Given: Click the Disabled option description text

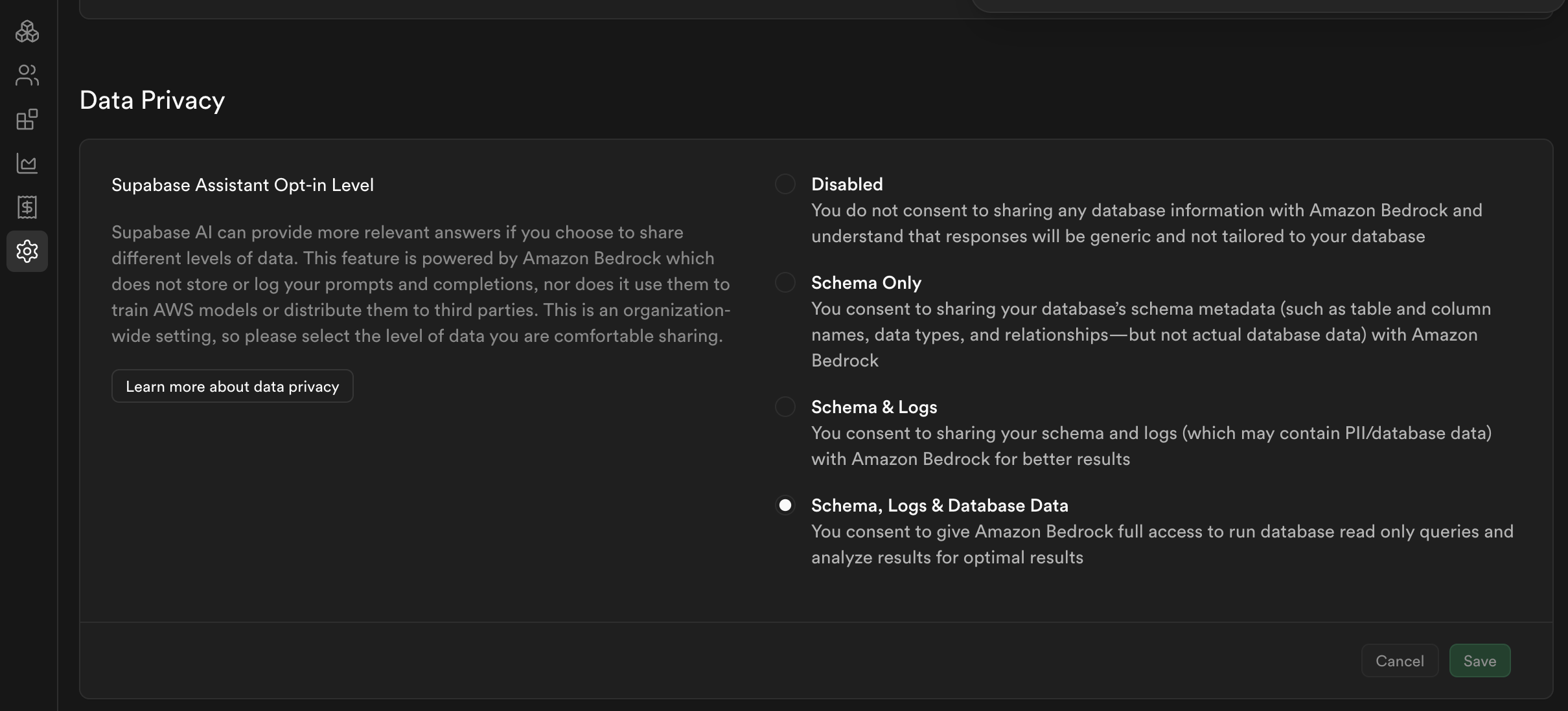Looking at the screenshot, I should (1147, 223).
